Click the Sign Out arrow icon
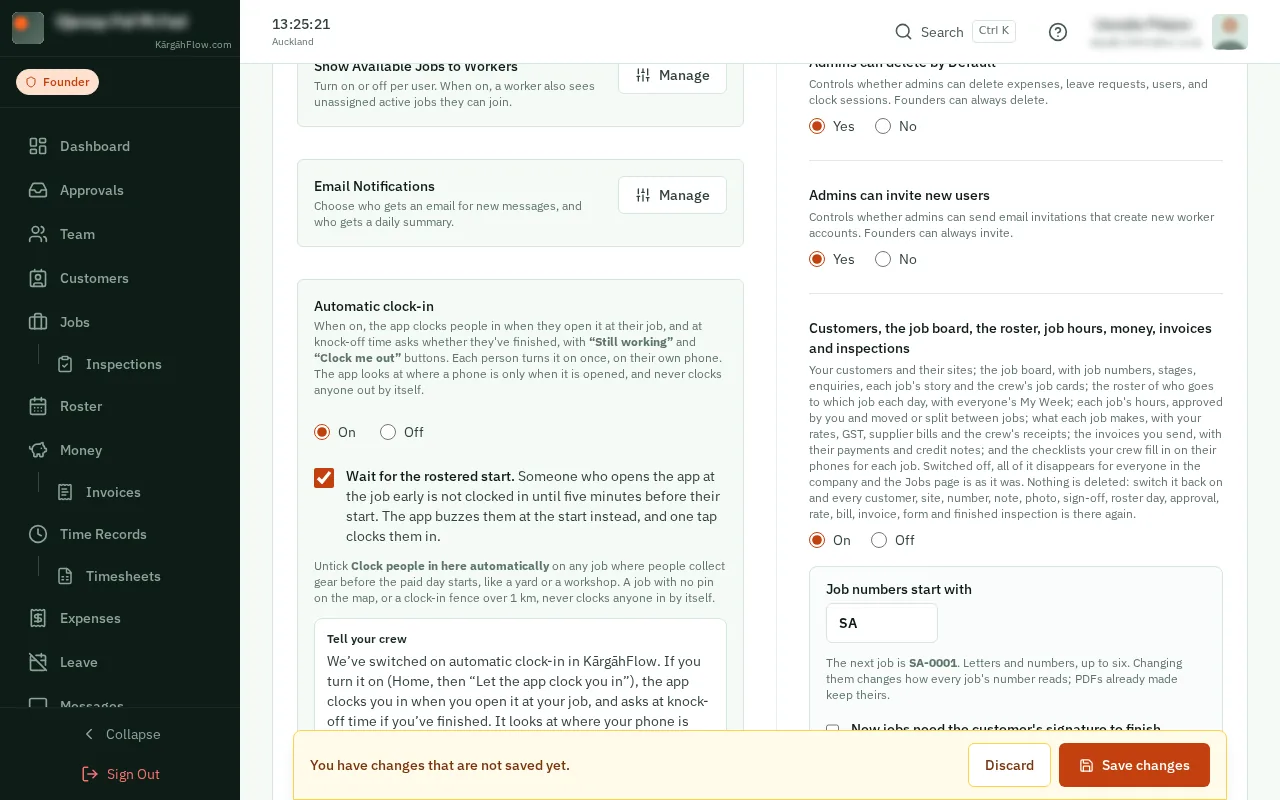This screenshot has height=800, width=1280. (x=90, y=774)
